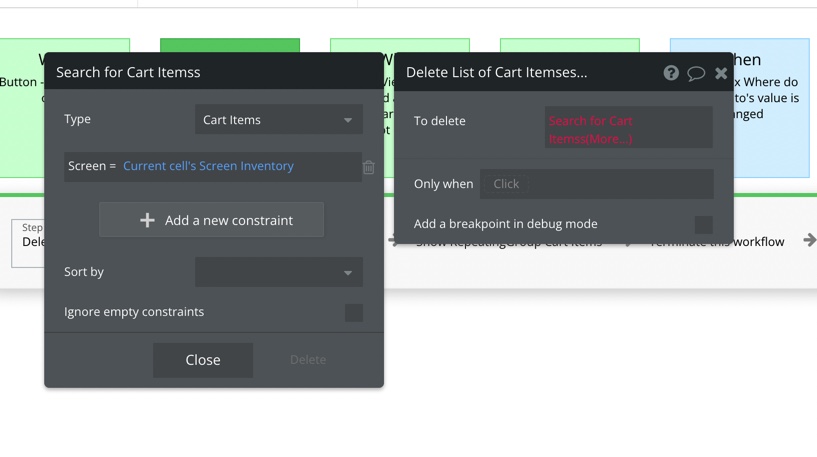Open Search for Cart Itemss expression
Viewport: 817px width, 457px height.
click(628, 128)
